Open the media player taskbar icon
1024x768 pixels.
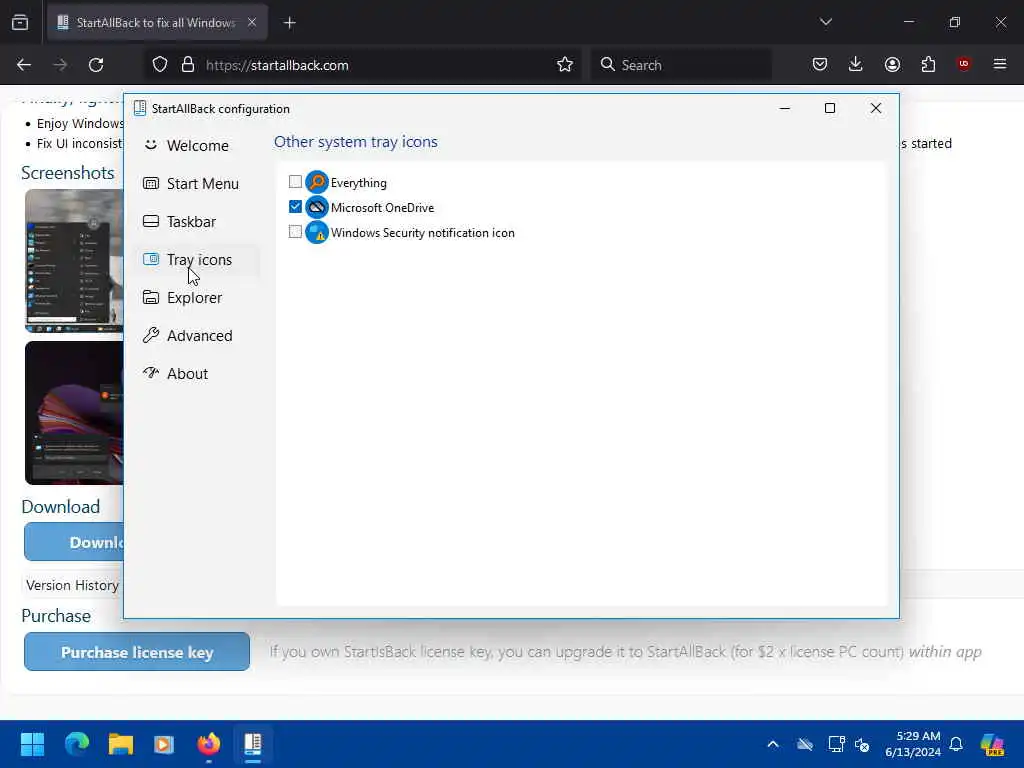[164, 744]
